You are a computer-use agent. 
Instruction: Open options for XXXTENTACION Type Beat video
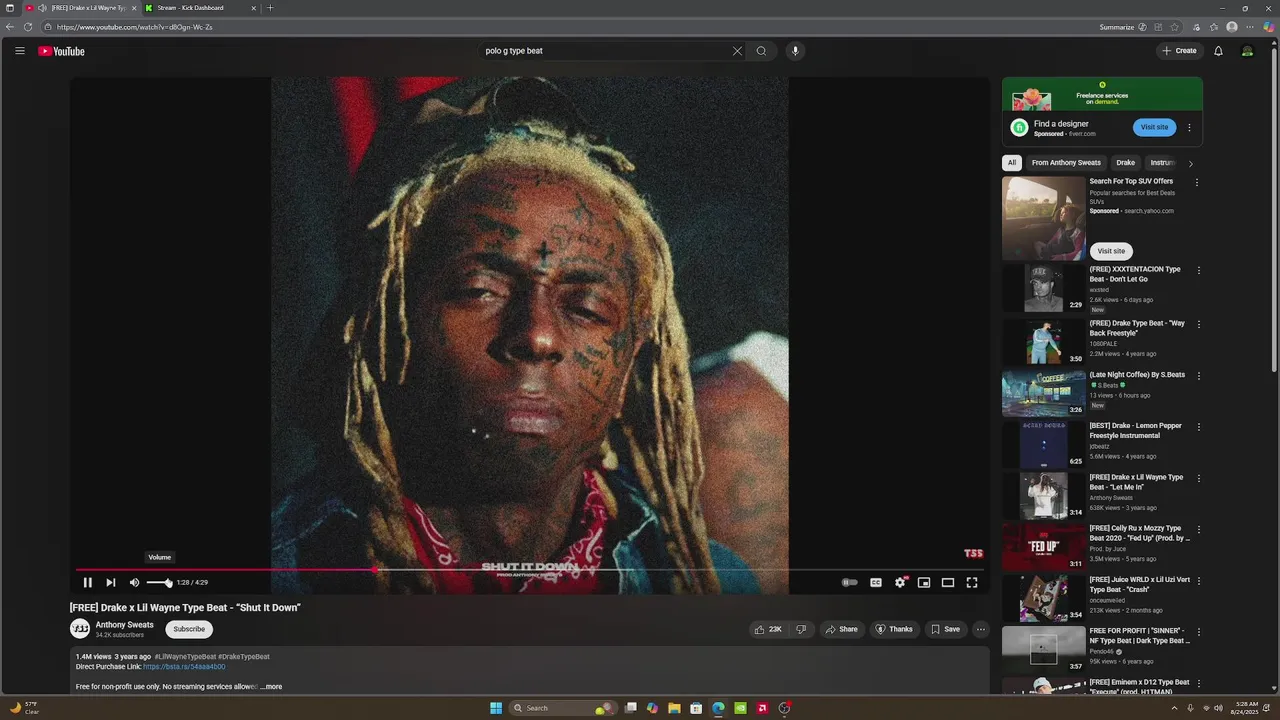(1199, 271)
